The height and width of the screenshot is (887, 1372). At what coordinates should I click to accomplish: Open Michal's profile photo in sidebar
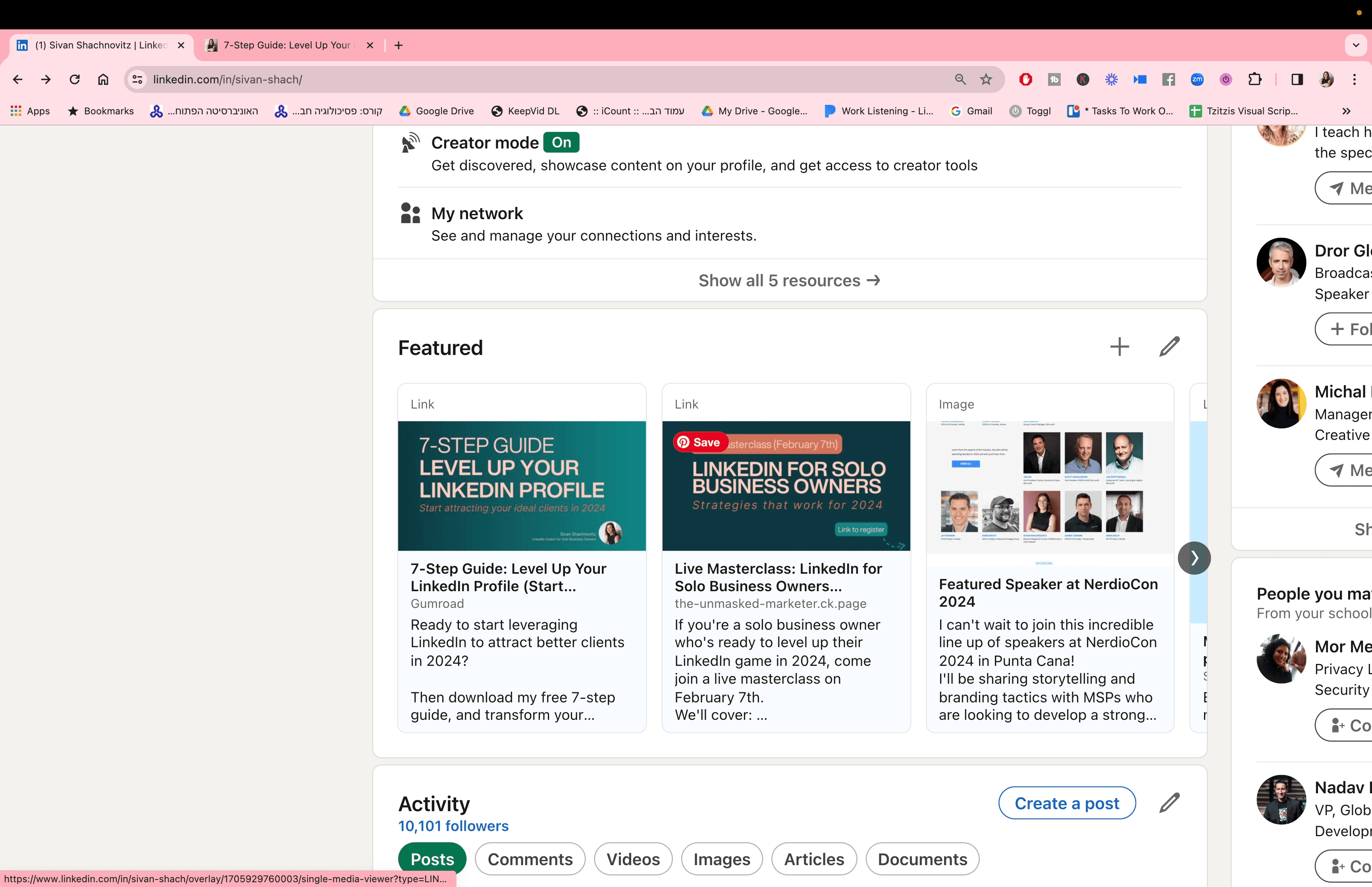[x=1281, y=403]
